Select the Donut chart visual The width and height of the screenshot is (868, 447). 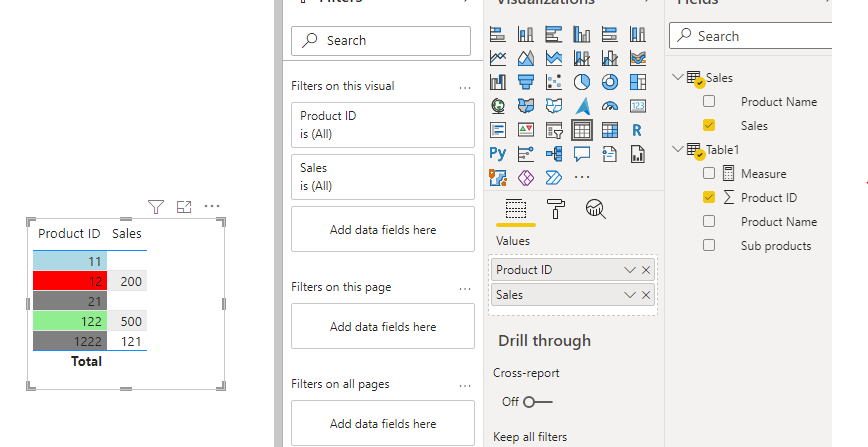(x=609, y=82)
